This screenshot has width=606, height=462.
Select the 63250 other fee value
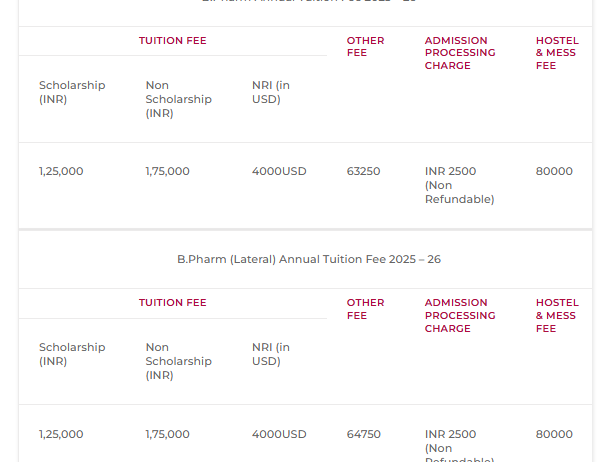pyautogui.click(x=363, y=171)
